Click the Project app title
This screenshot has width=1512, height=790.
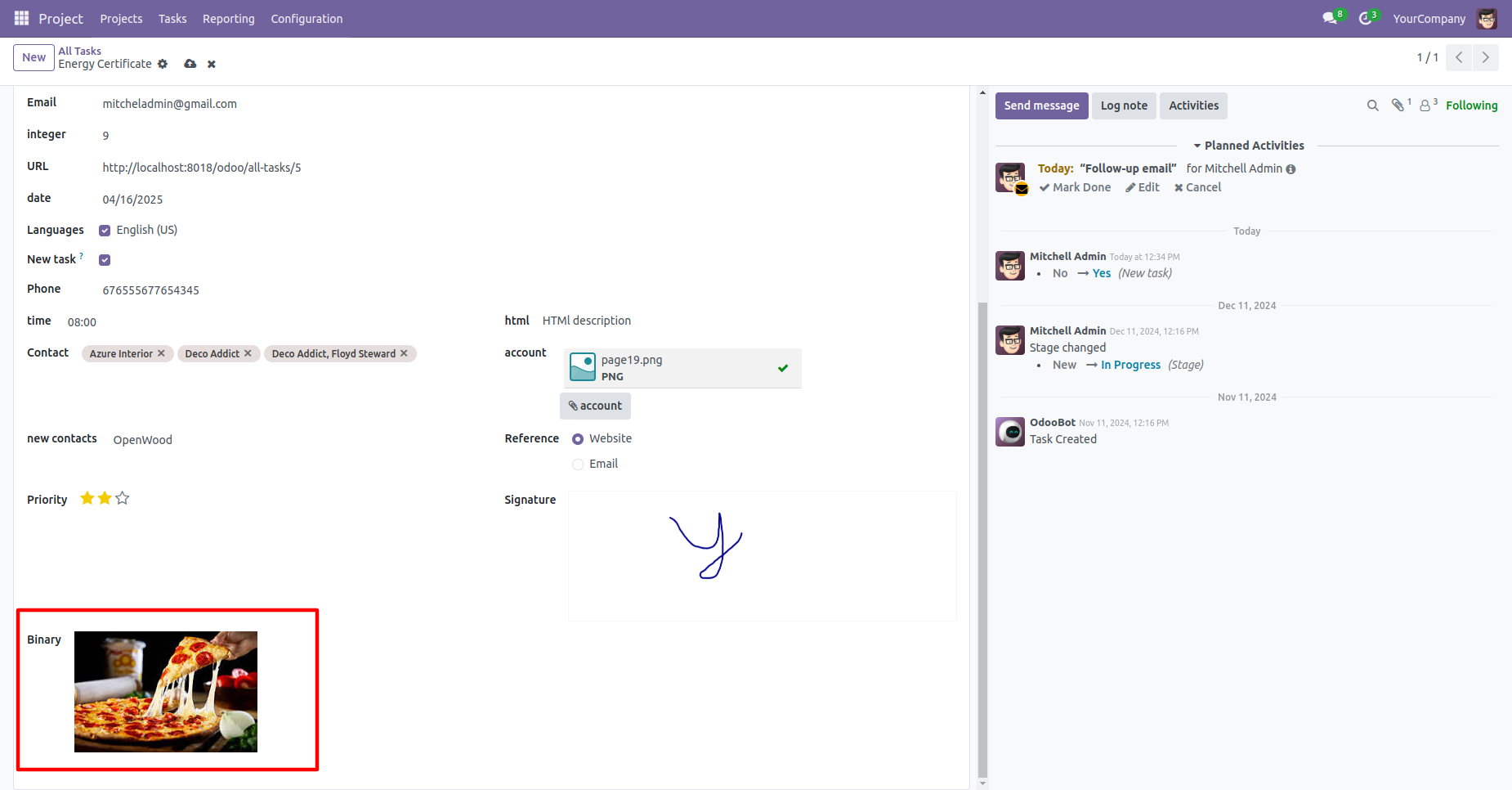tap(60, 19)
